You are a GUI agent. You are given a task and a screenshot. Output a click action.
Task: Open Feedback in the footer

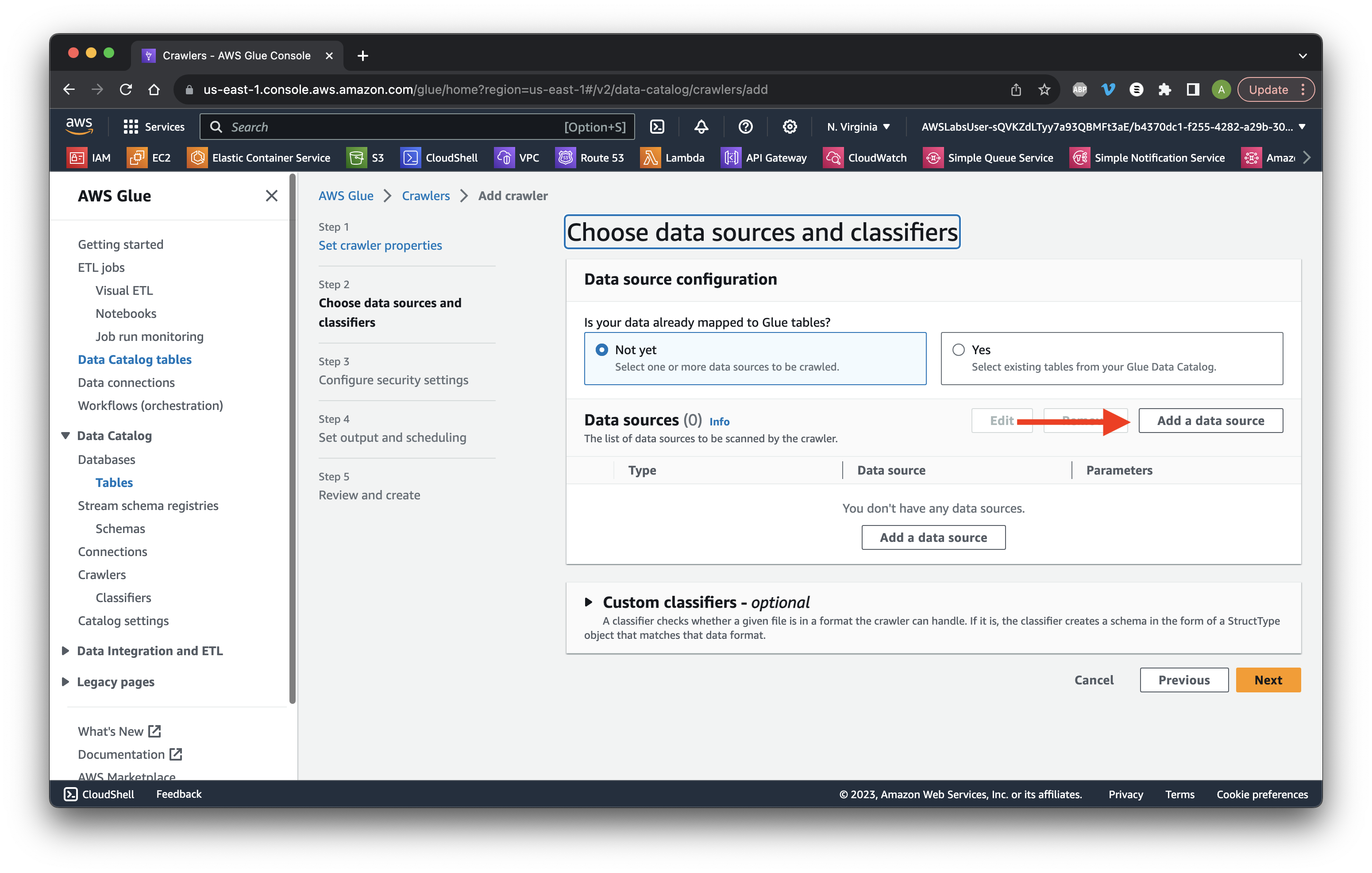click(x=179, y=794)
